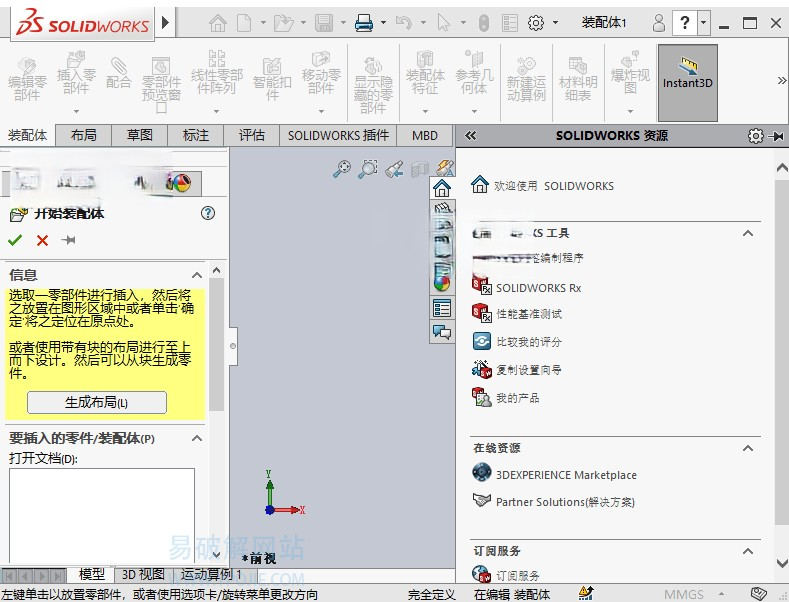This screenshot has width=789, height=602.
Task: Click the Undo icon
Action: 404,23
